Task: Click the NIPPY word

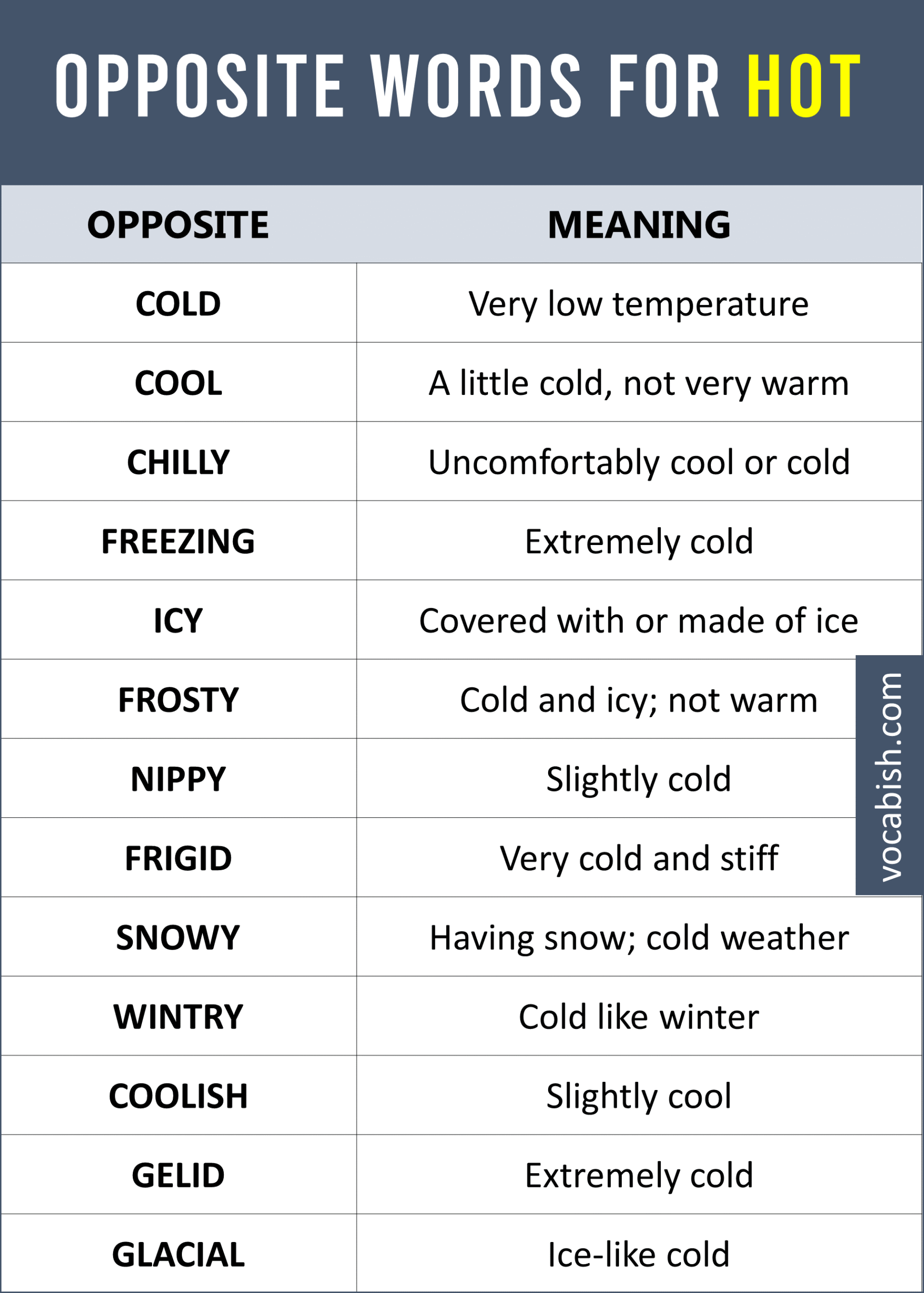Action: click(x=178, y=779)
